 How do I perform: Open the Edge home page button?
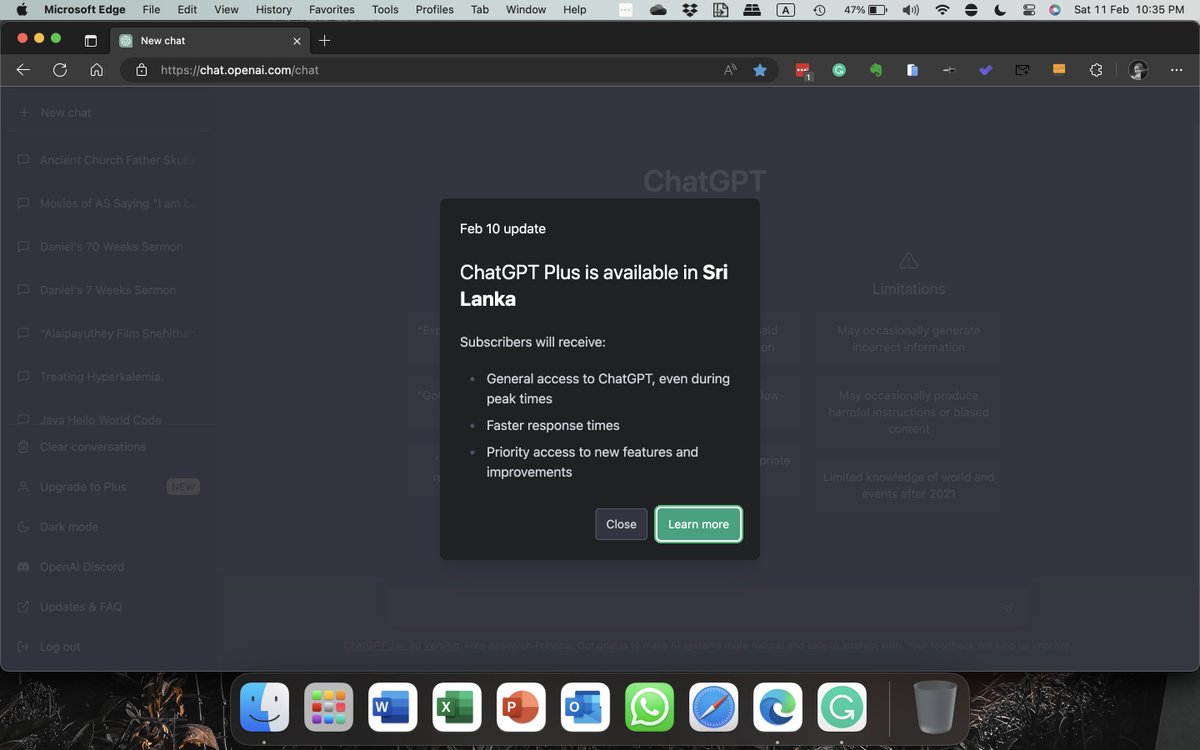[x=96, y=70]
